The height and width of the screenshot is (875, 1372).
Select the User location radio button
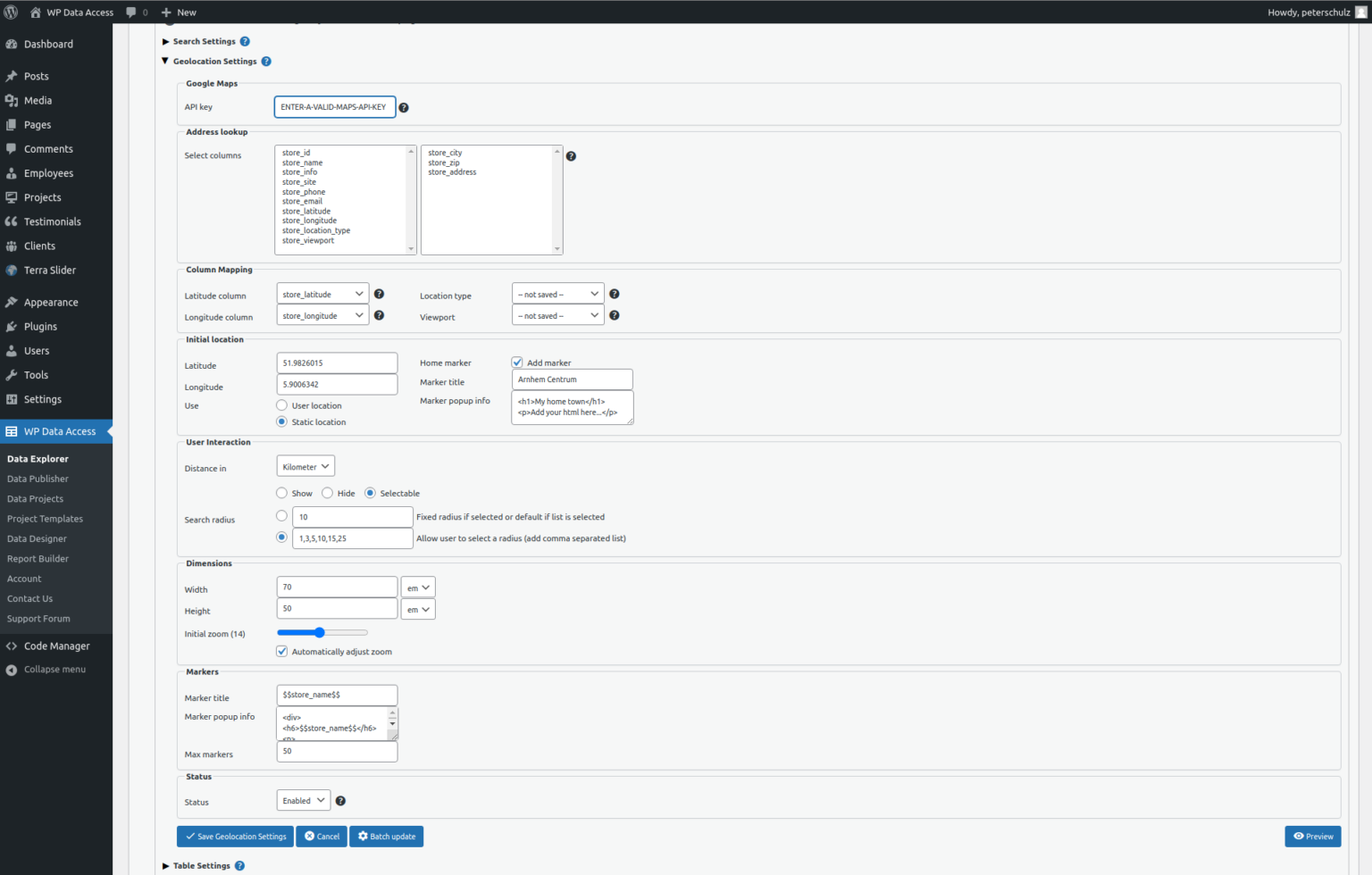click(x=282, y=405)
